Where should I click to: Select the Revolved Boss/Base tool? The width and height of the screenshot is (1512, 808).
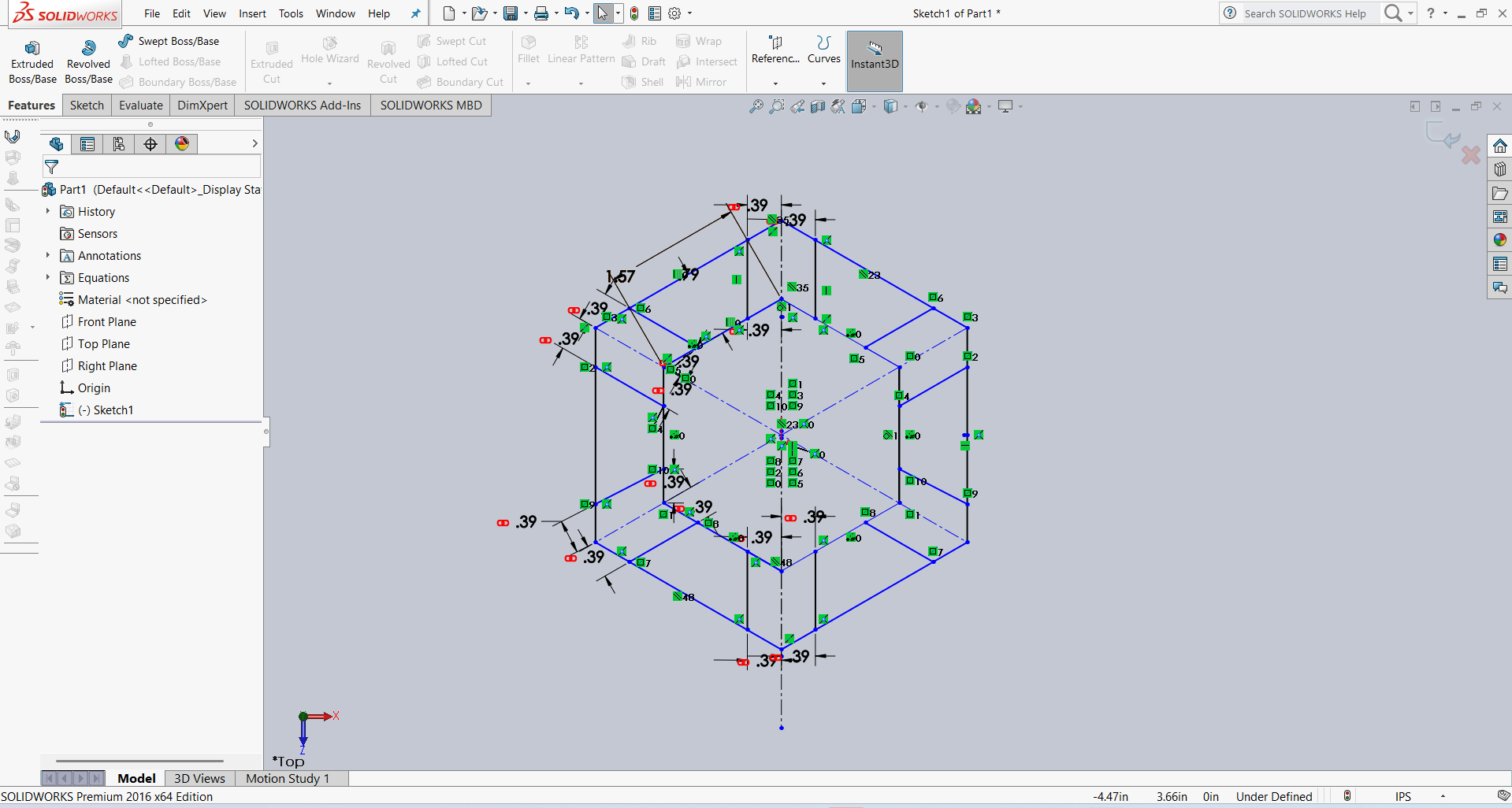[x=88, y=62]
